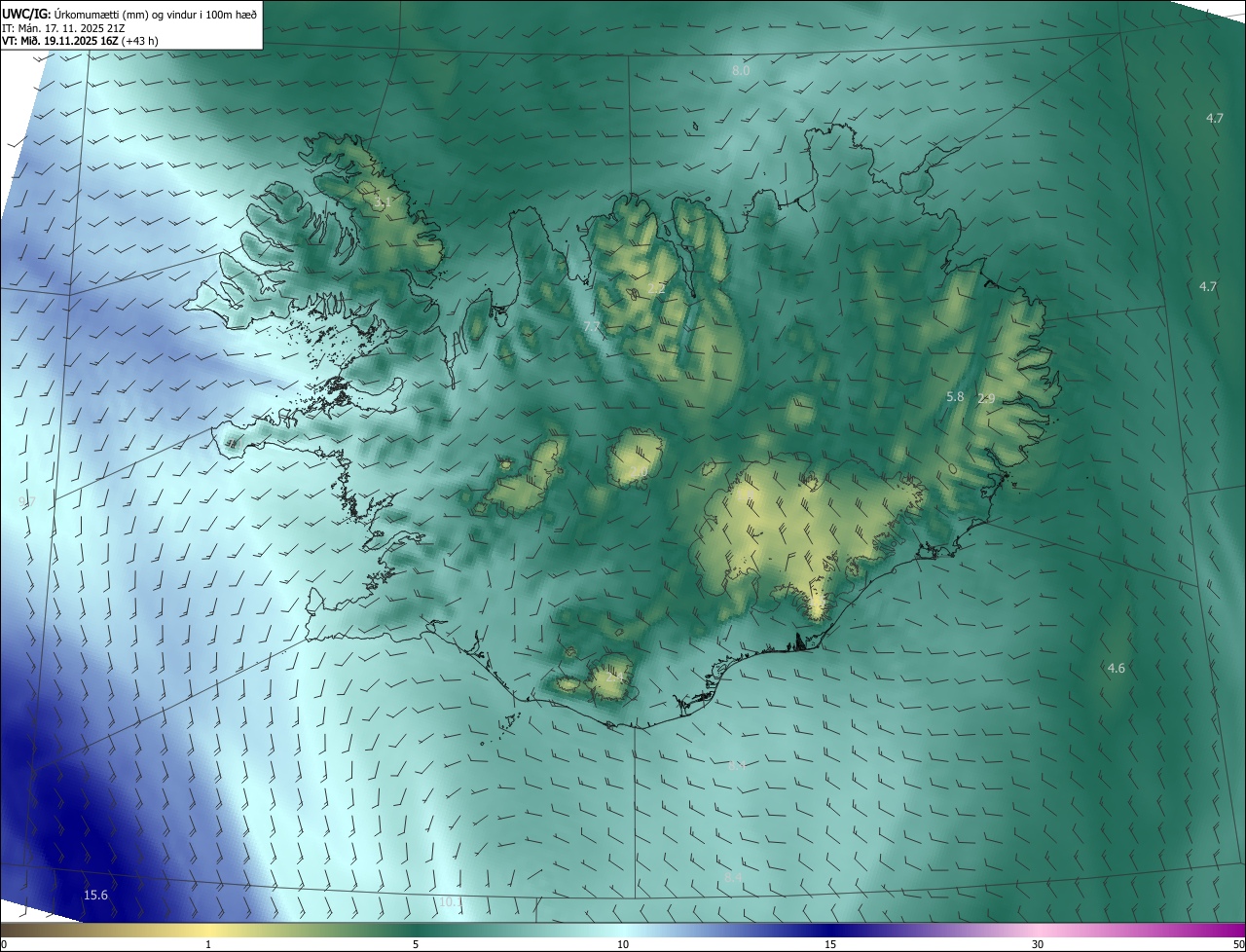Screen dimensions: 1246x952
Task: Click the 5.8 value label on the map
Action: coord(955,396)
